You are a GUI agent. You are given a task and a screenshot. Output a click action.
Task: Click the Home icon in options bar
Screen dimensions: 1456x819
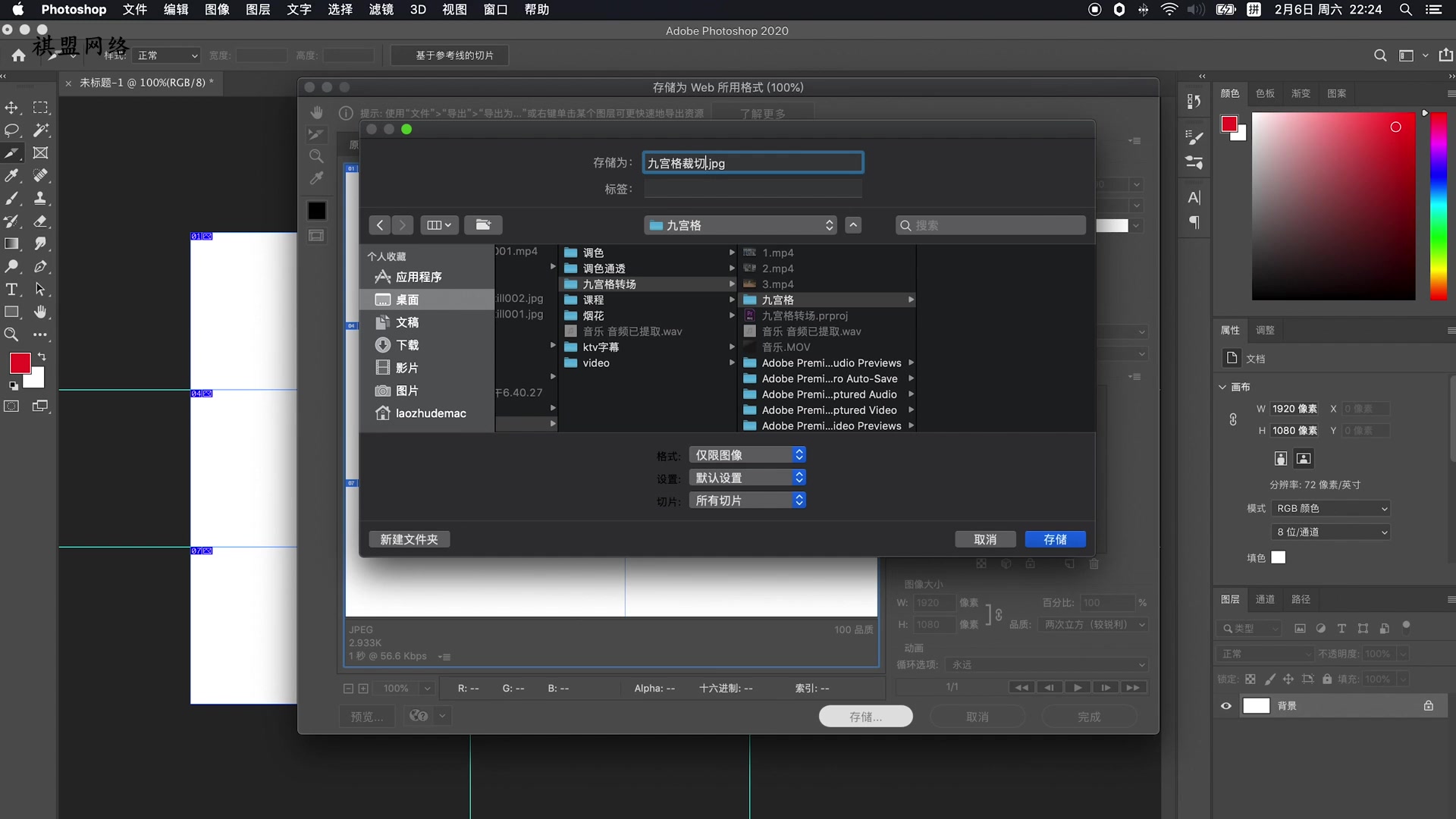point(18,55)
